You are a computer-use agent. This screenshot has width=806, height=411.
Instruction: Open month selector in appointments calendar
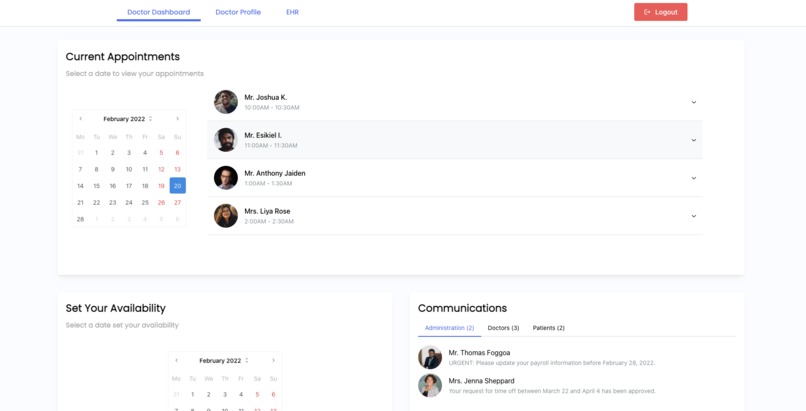click(x=128, y=119)
